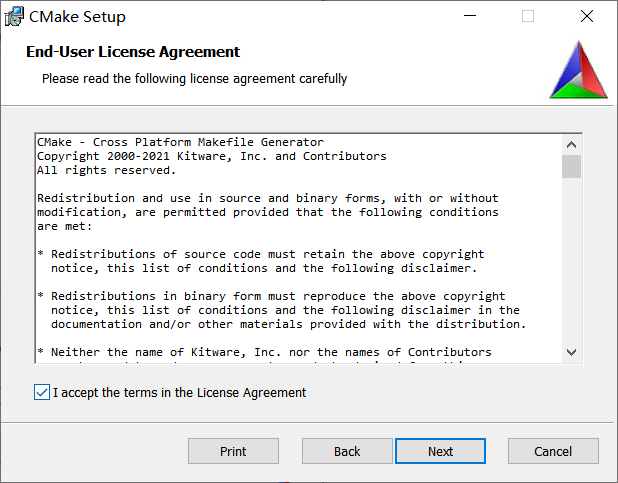Click the grayed-out maximize button

528,17
